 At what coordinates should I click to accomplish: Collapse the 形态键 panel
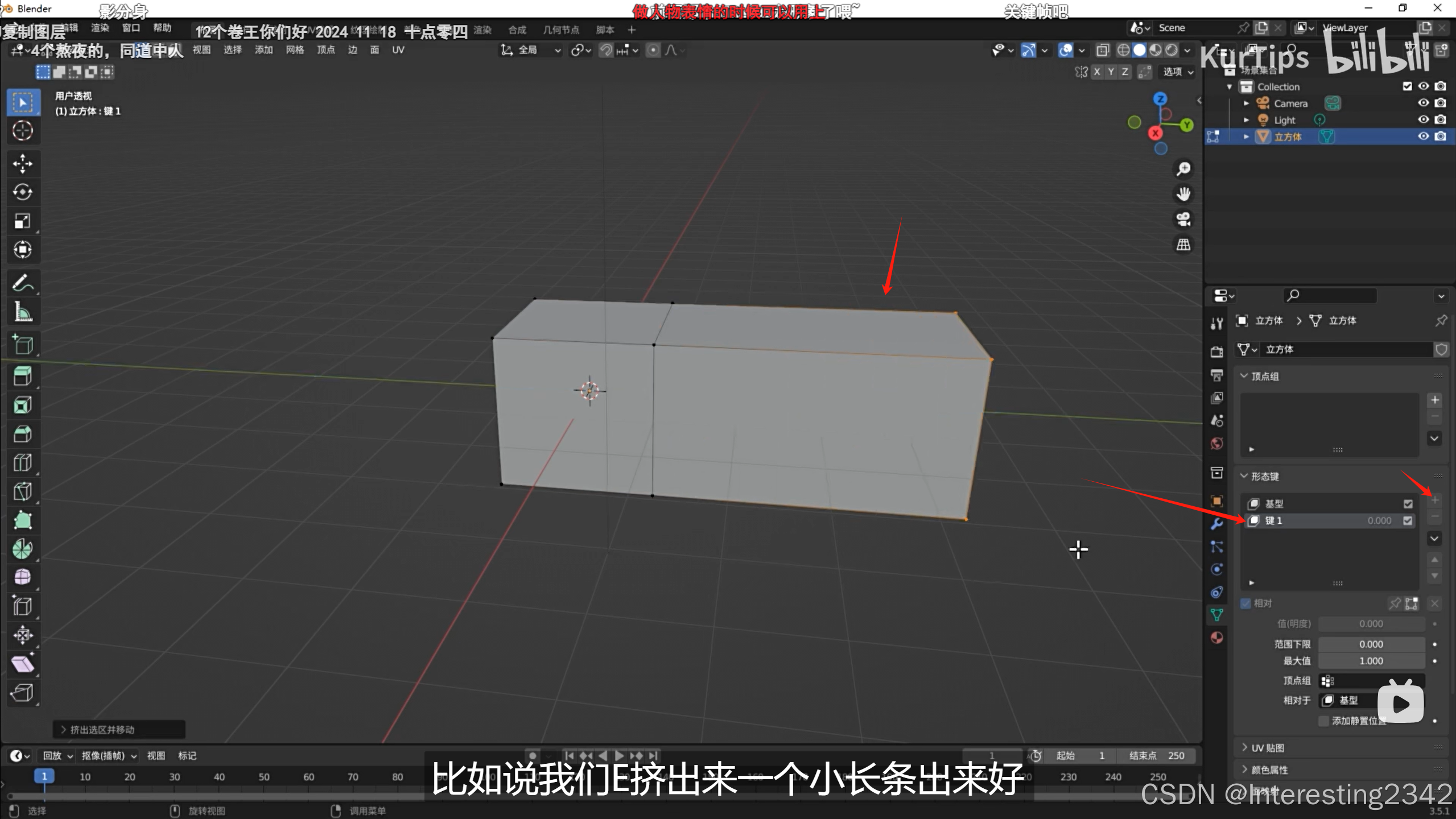point(1264,476)
